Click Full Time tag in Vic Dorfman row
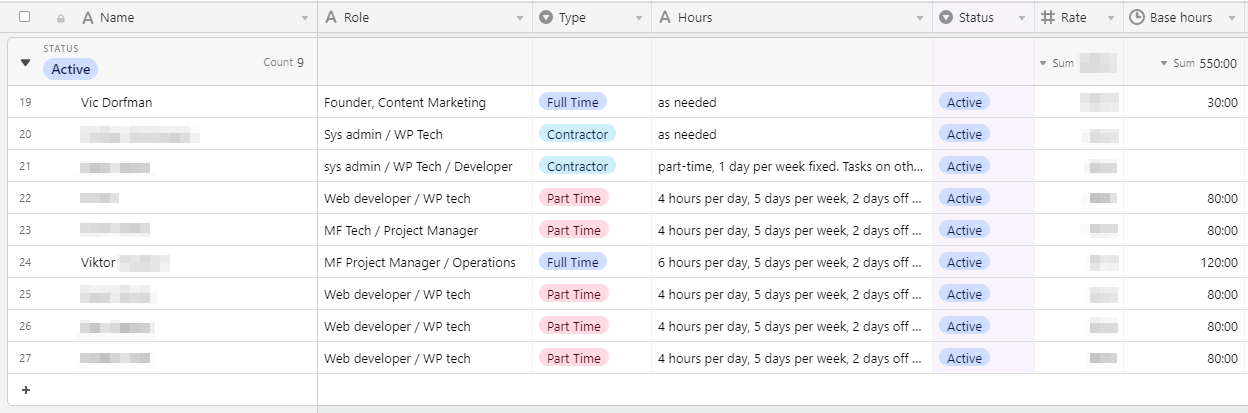This screenshot has width=1248, height=413. tap(572, 102)
